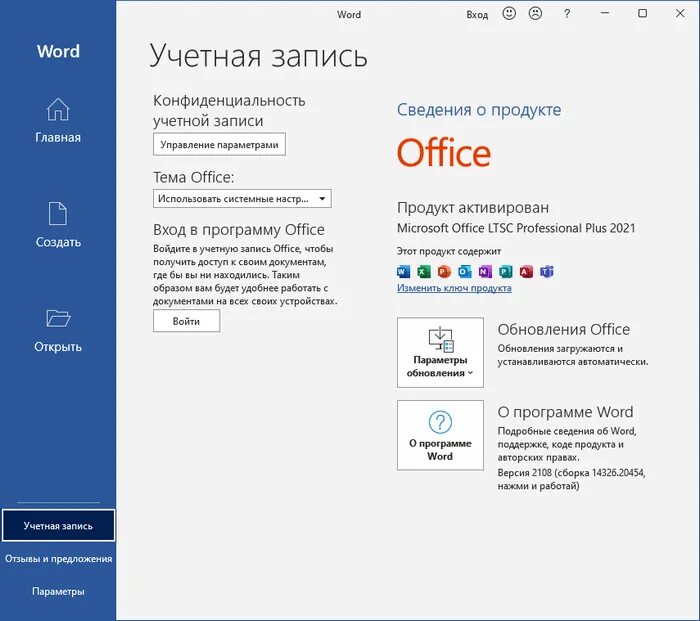Screen dimensions: 700x621
Task: Select the Учетная запись sidebar item
Action: [x=58, y=525]
